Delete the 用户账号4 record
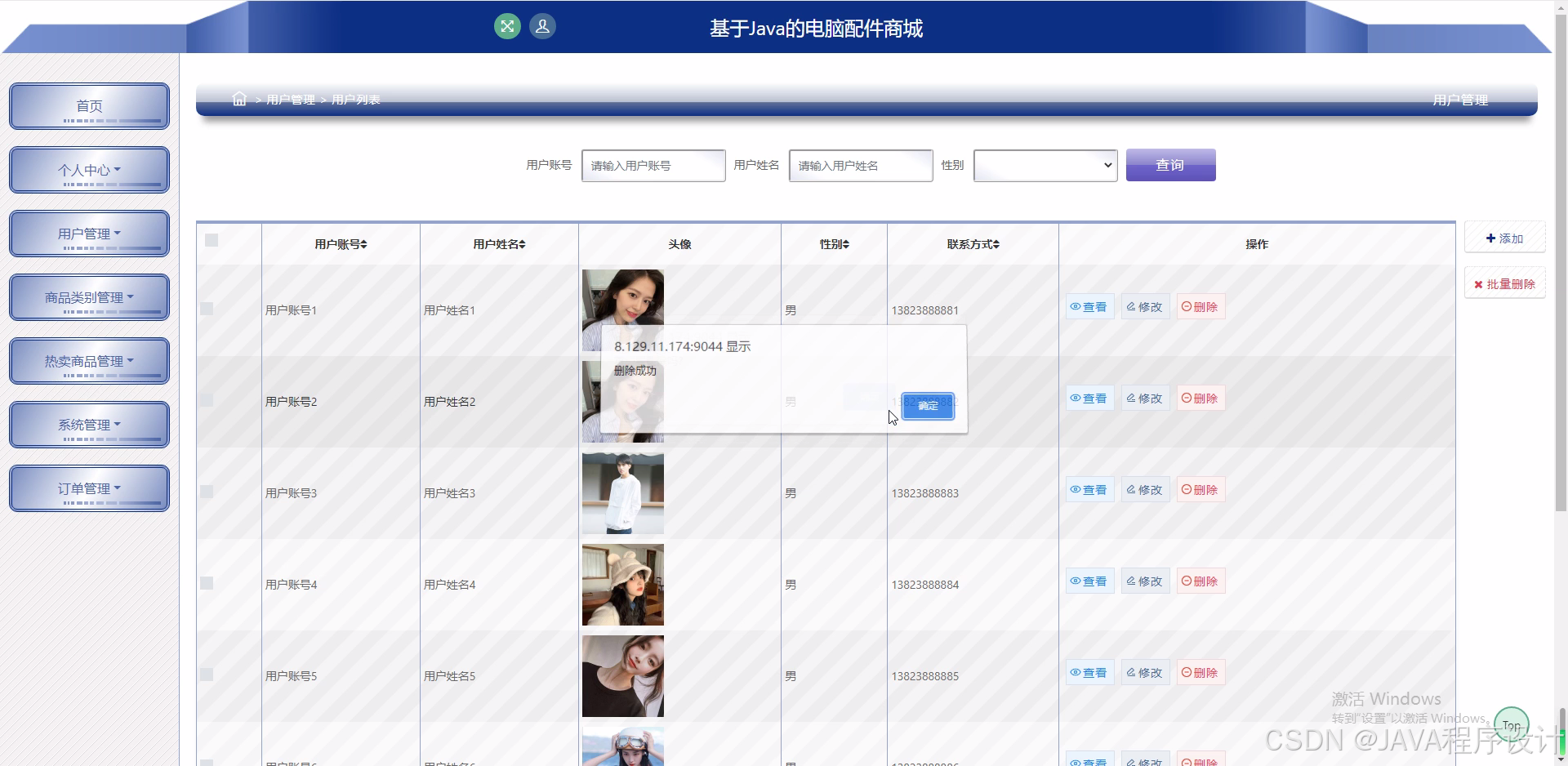This screenshot has width=1568, height=766. click(1200, 581)
